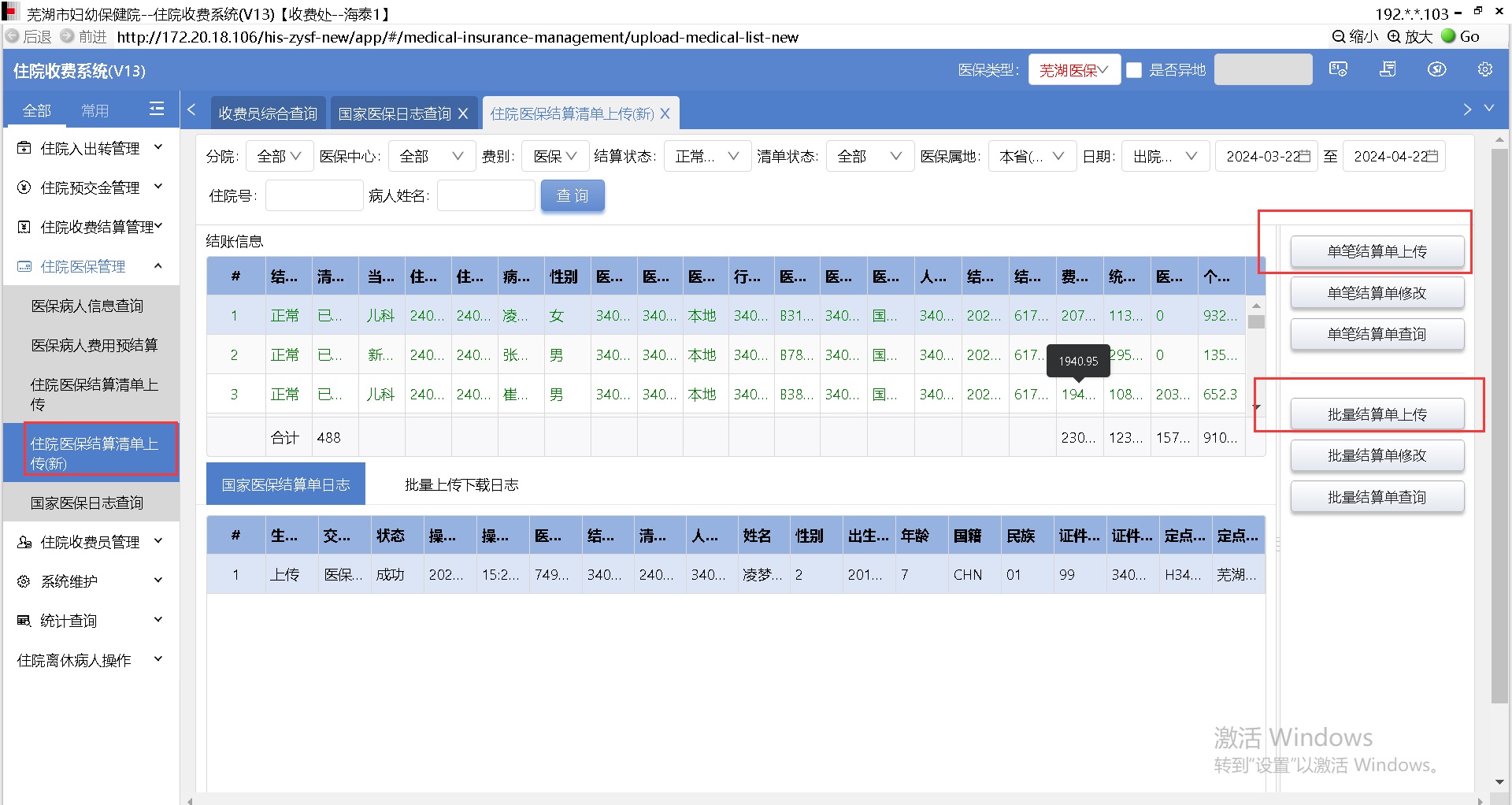This screenshot has width=1512, height=805.
Task: Open the 芜湖医保 insurance type dropdown
Action: pyautogui.click(x=1074, y=70)
